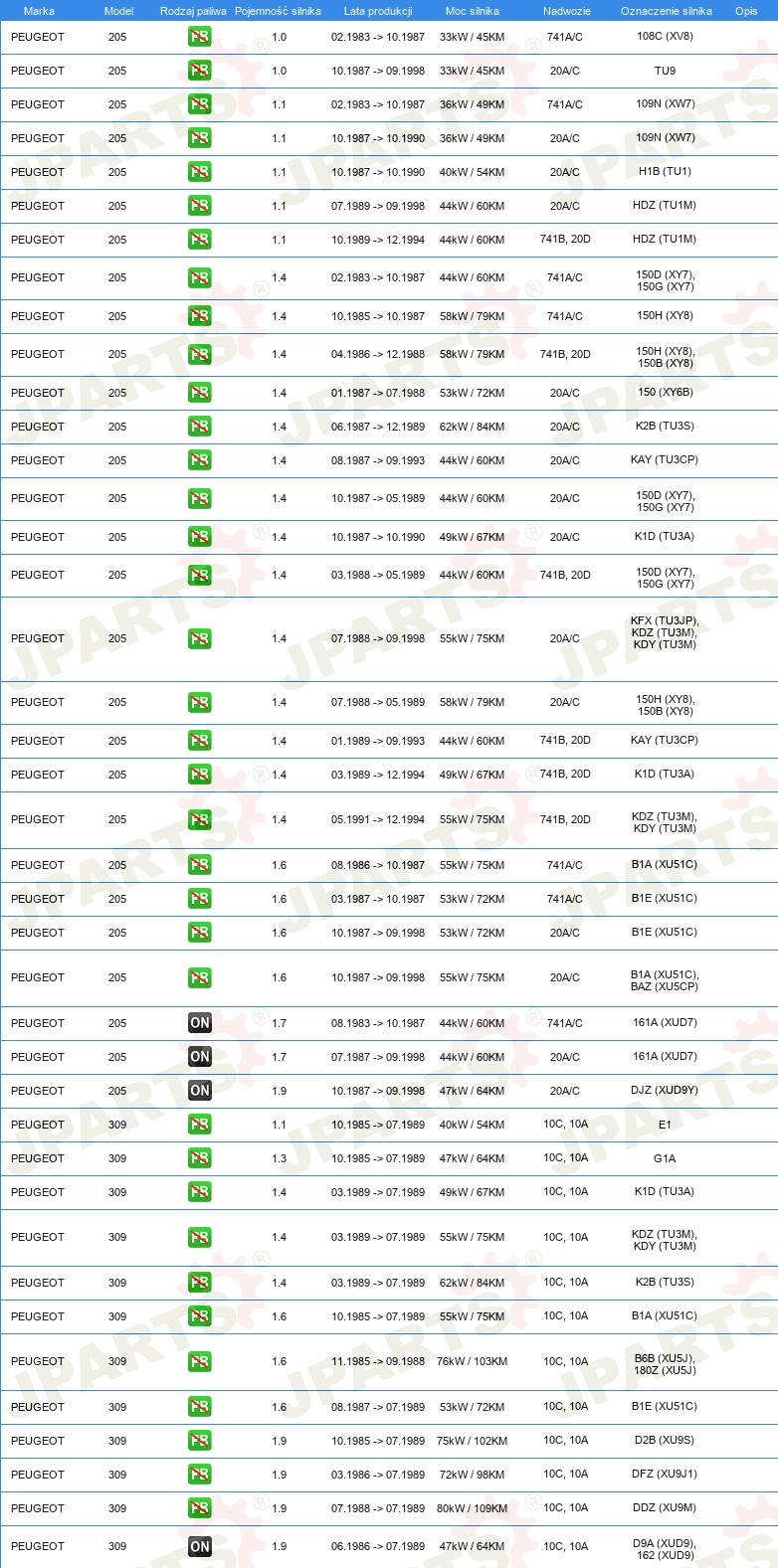
Task: Click the Moc silnika column header
Action: click(x=473, y=11)
